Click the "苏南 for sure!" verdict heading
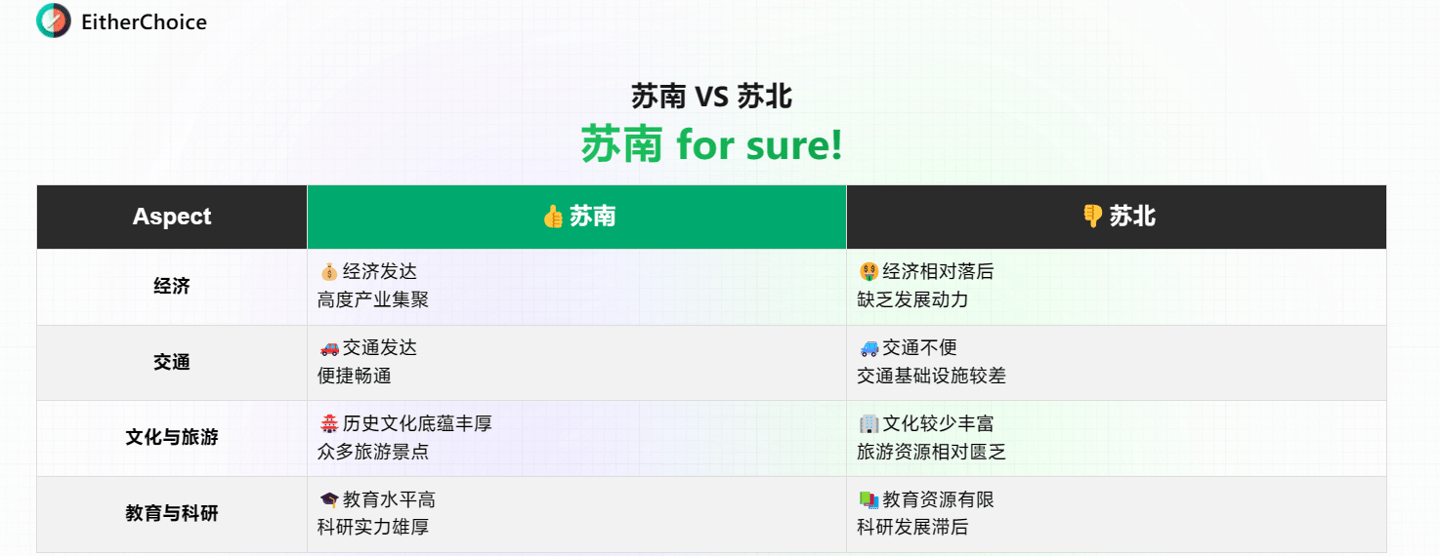The width and height of the screenshot is (1440, 556). [x=711, y=146]
